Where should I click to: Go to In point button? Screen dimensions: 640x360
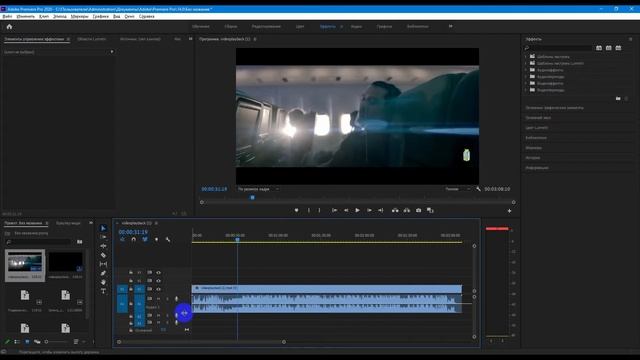334,210
